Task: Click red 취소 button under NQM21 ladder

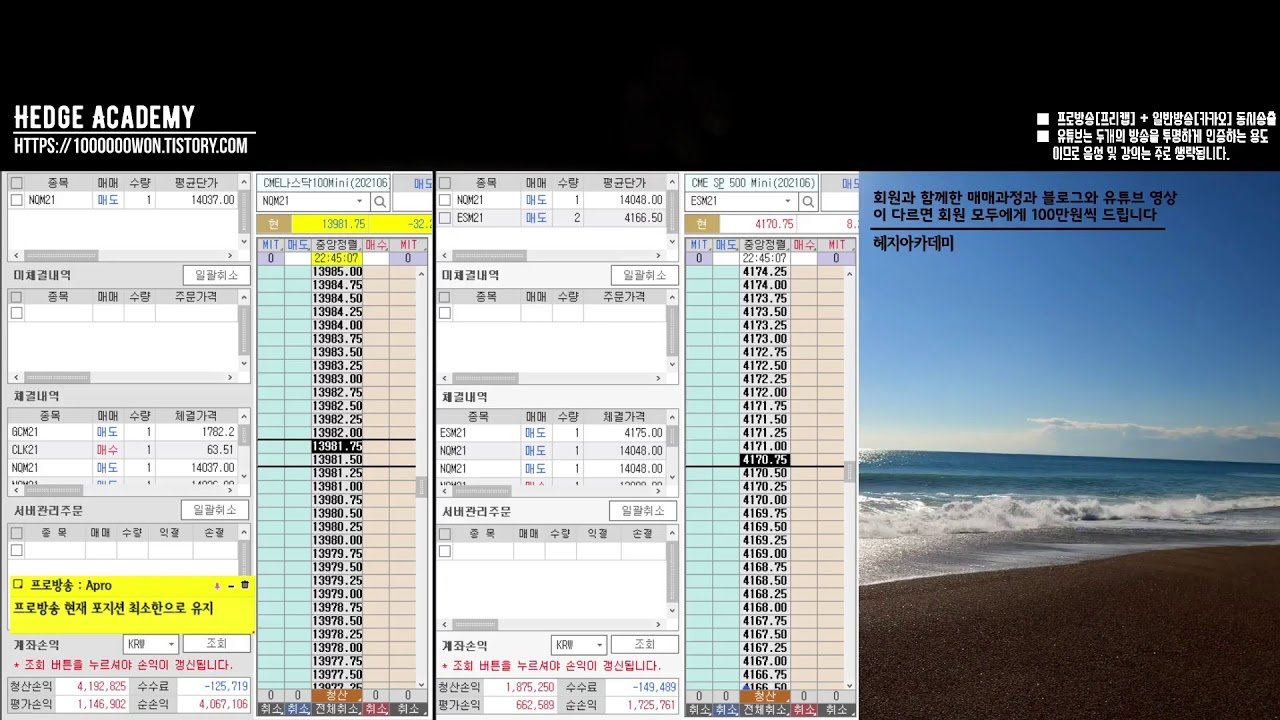Action: [x=376, y=709]
